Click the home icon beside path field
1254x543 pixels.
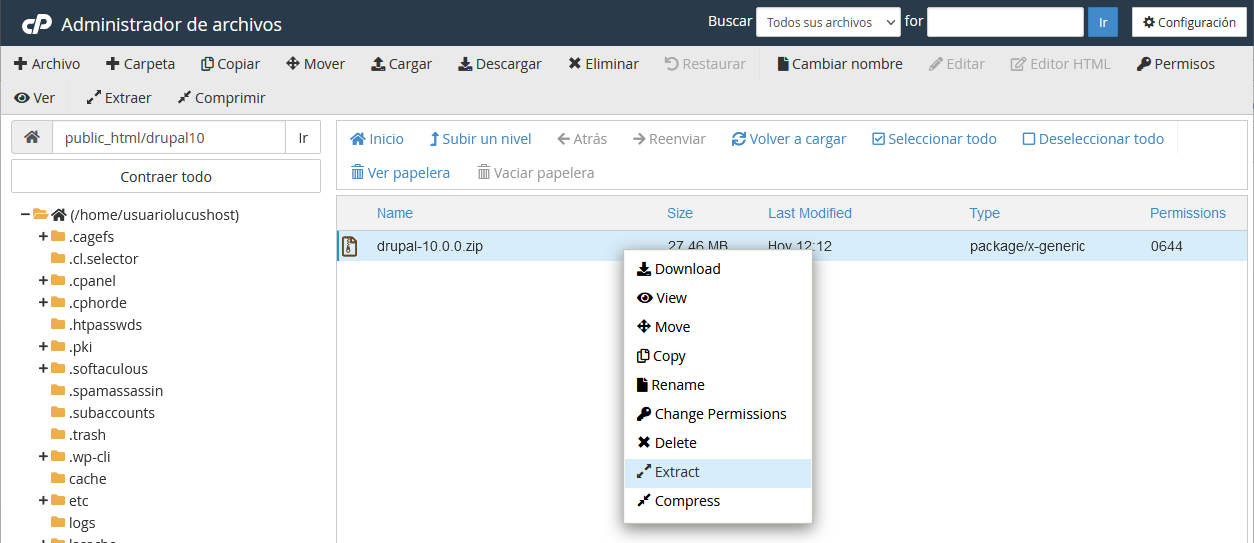pyautogui.click(x=32, y=138)
